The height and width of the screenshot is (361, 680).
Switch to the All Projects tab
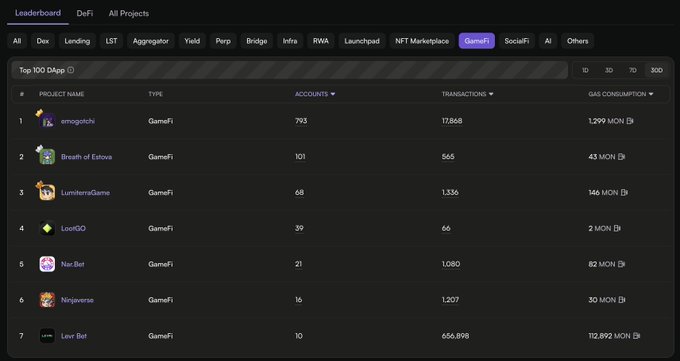pyautogui.click(x=129, y=13)
